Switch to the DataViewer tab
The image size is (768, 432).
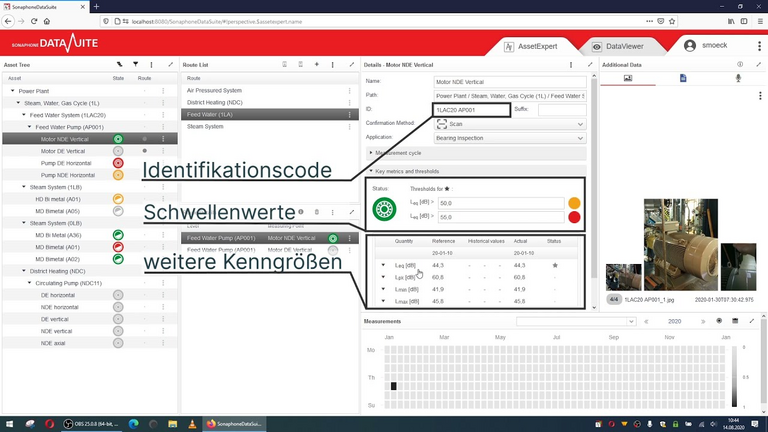(618, 46)
